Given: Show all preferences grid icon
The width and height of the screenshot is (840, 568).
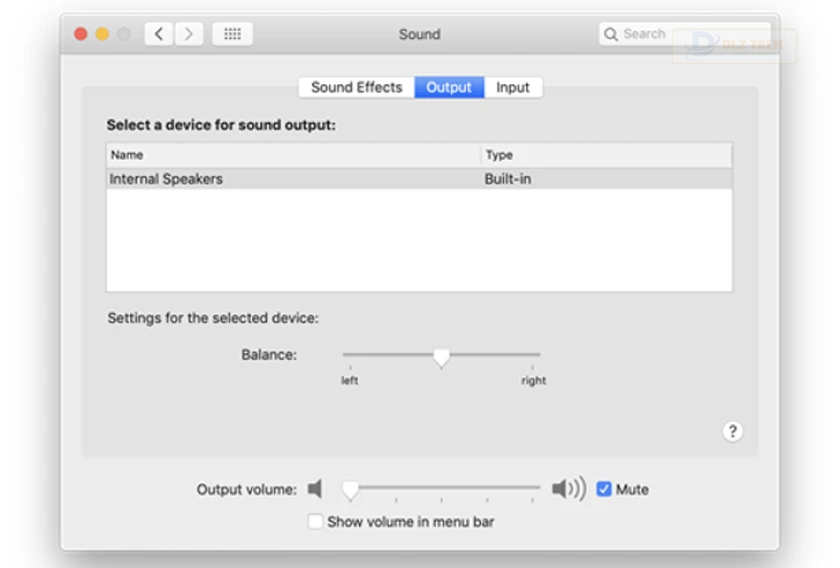Looking at the screenshot, I should 232,34.
